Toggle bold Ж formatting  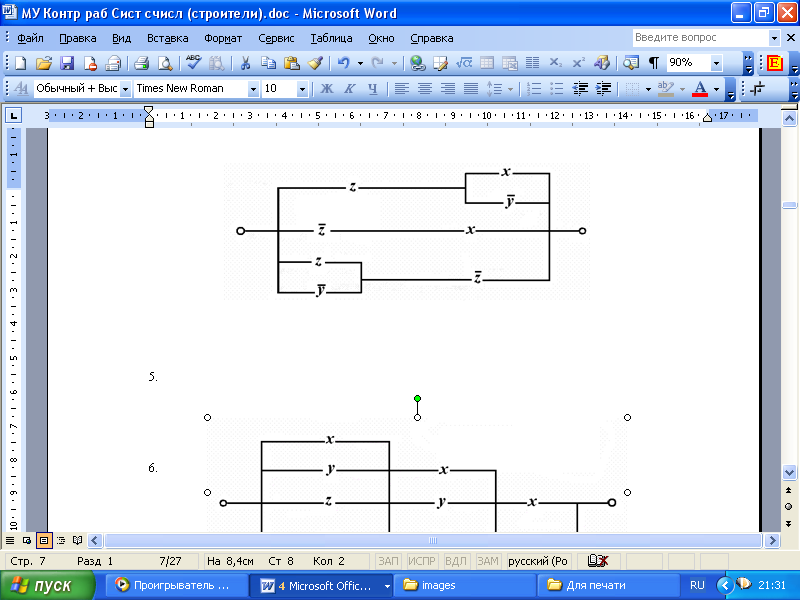(327, 88)
